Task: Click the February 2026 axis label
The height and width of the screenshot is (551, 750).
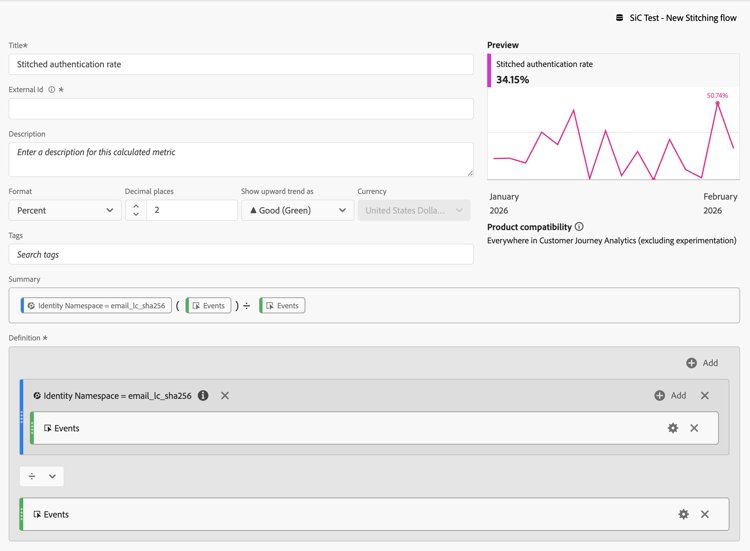Action: (x=720, y=203)
